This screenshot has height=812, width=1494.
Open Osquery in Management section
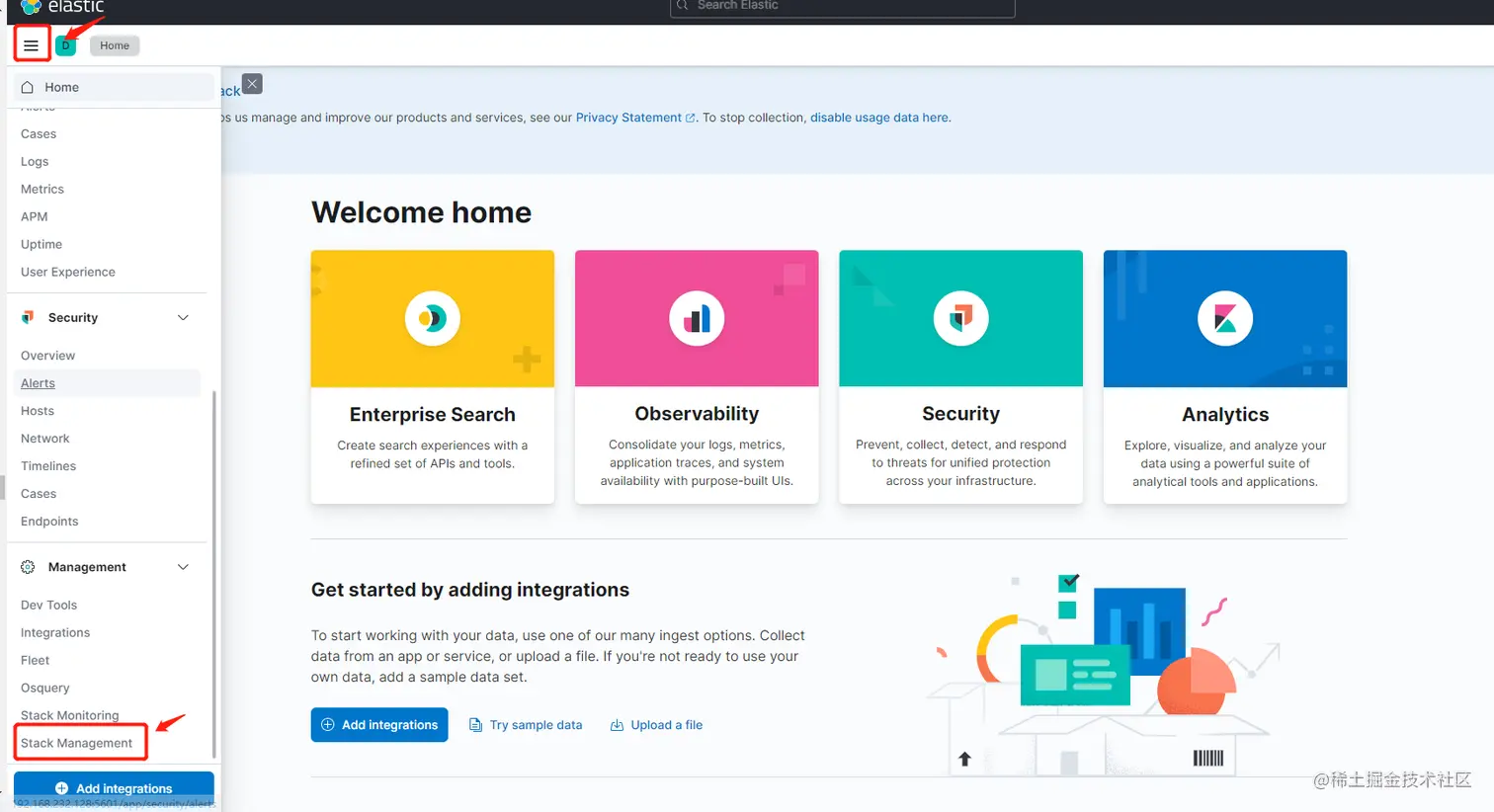45,688
